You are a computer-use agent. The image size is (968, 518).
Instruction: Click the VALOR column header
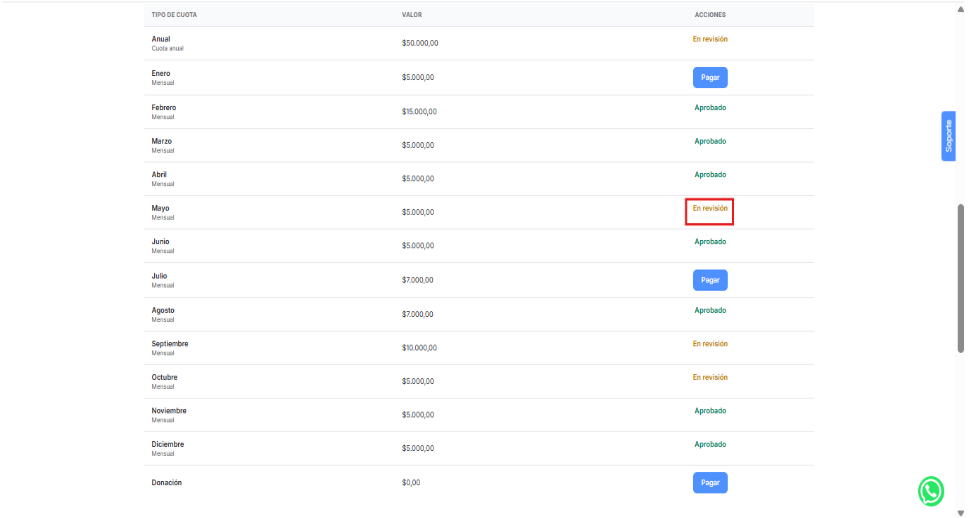411,15
